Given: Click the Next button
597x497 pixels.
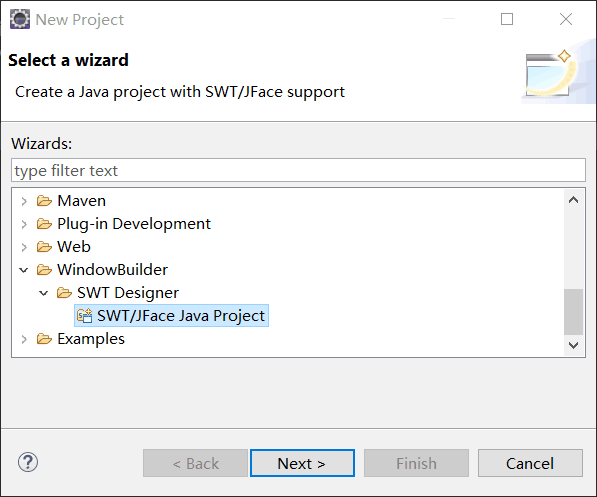Looking at the screenshot, I should coord(302,463).
